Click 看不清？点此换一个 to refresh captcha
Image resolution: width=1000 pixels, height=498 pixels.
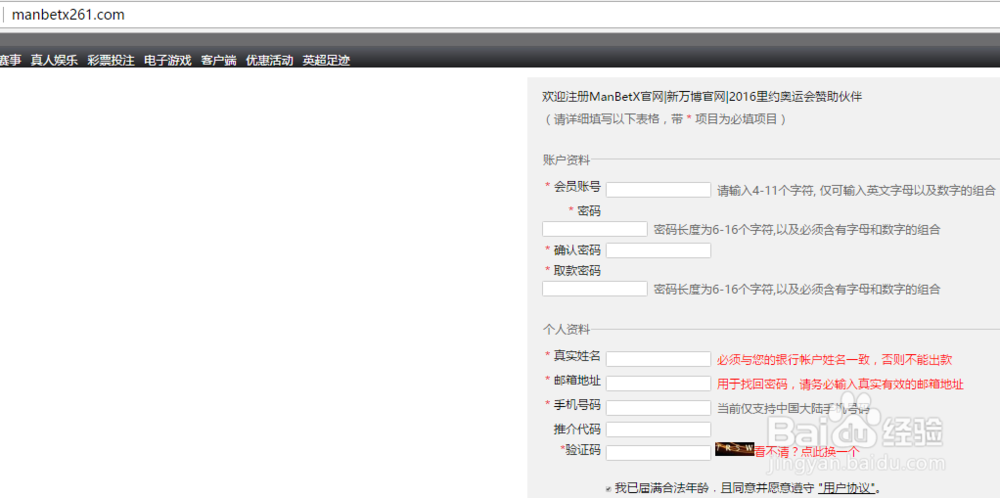coord(807,451)
